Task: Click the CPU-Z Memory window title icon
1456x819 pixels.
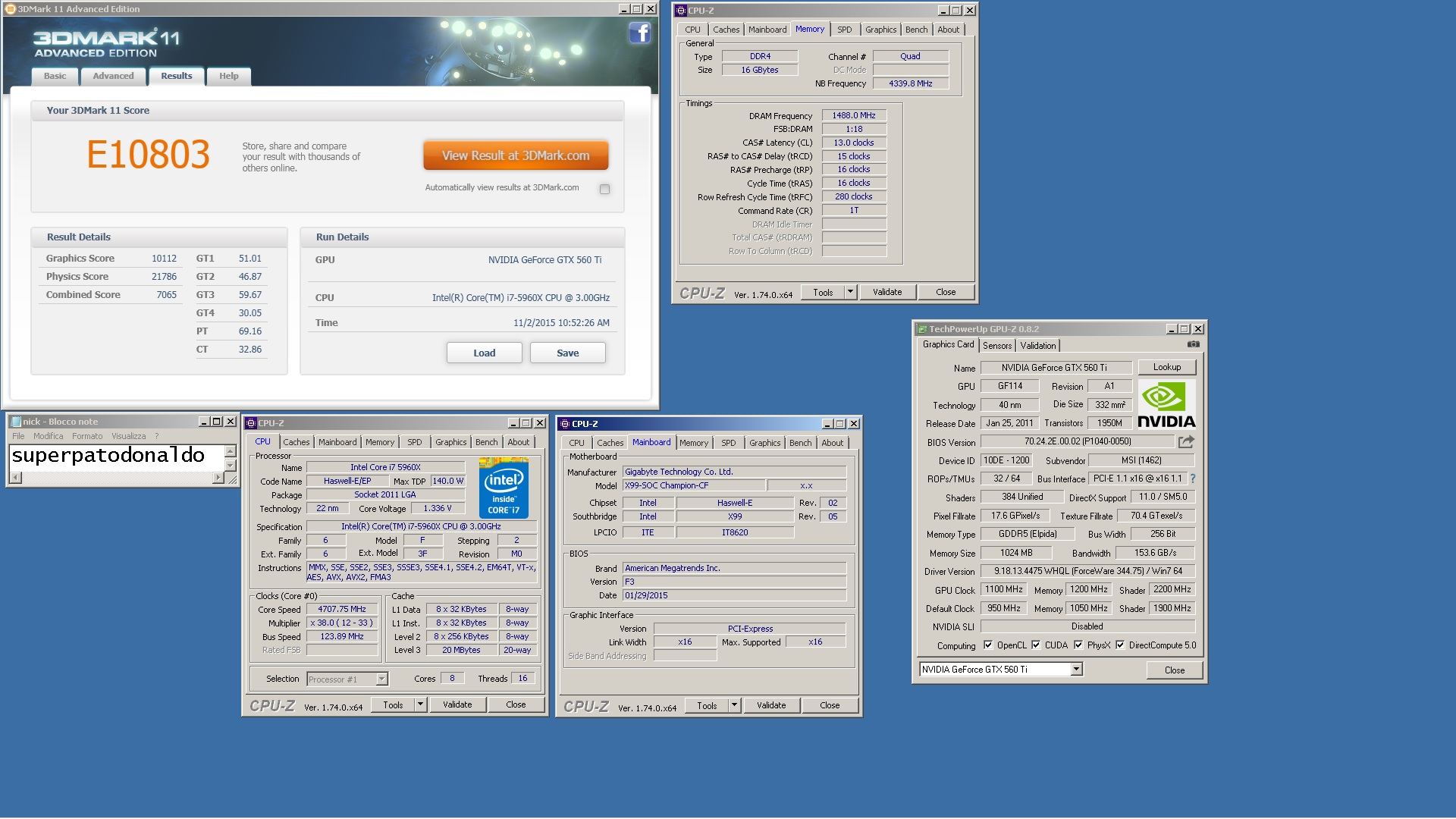Action: point(681,11)
